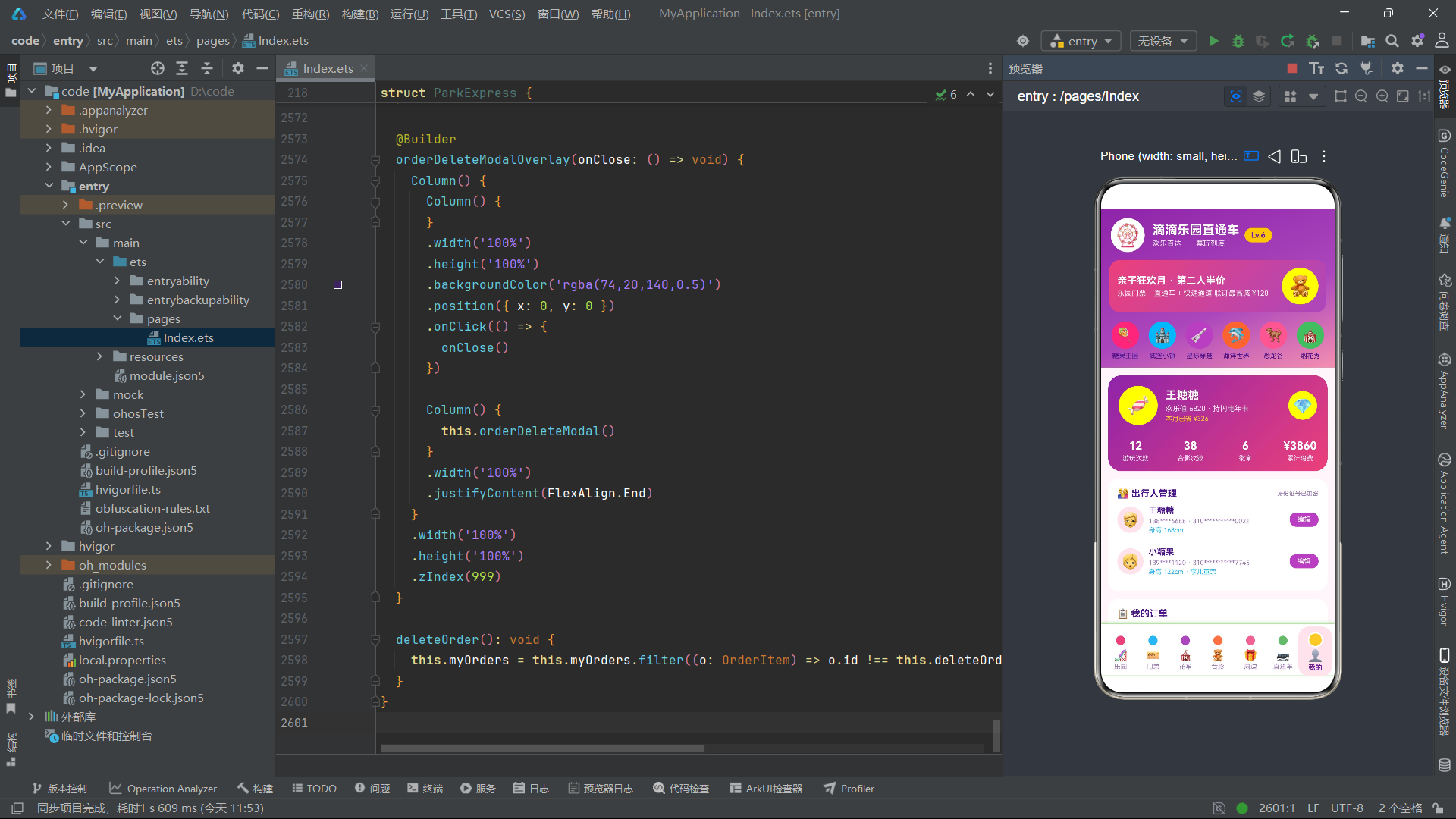The height and width of the screenshot is (819, 1456).
Task: Open 构建(B) menu
Action: [360, 14]
